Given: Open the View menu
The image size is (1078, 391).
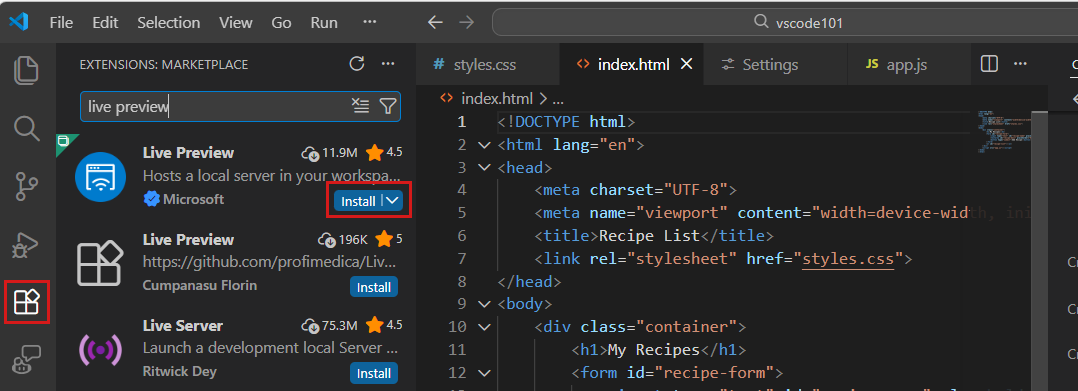Looking at the screenshot, I should (x=236, y=22).
